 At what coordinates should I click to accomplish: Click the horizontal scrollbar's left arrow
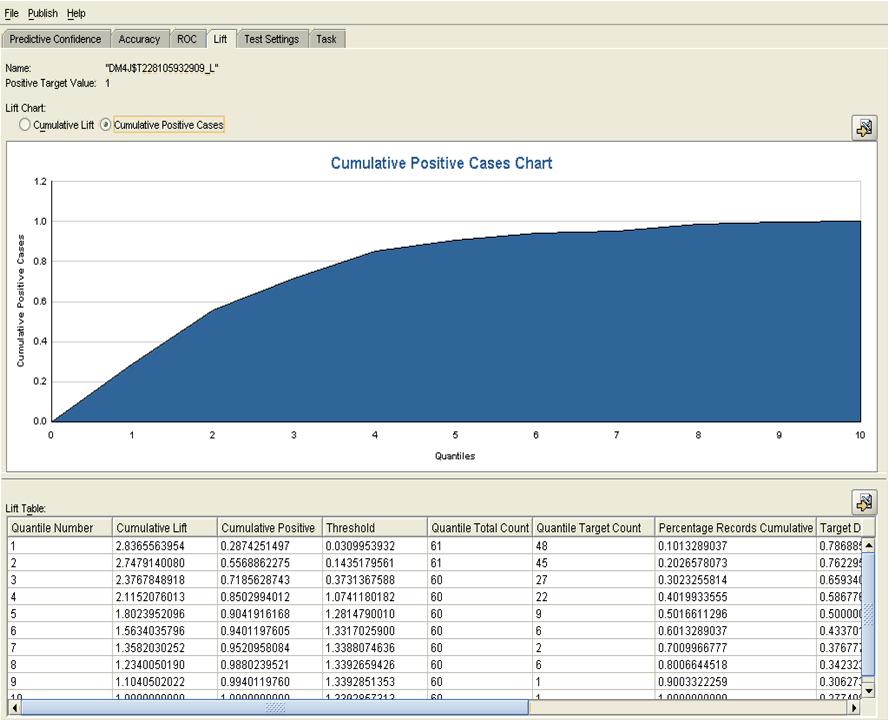[13, 707]
